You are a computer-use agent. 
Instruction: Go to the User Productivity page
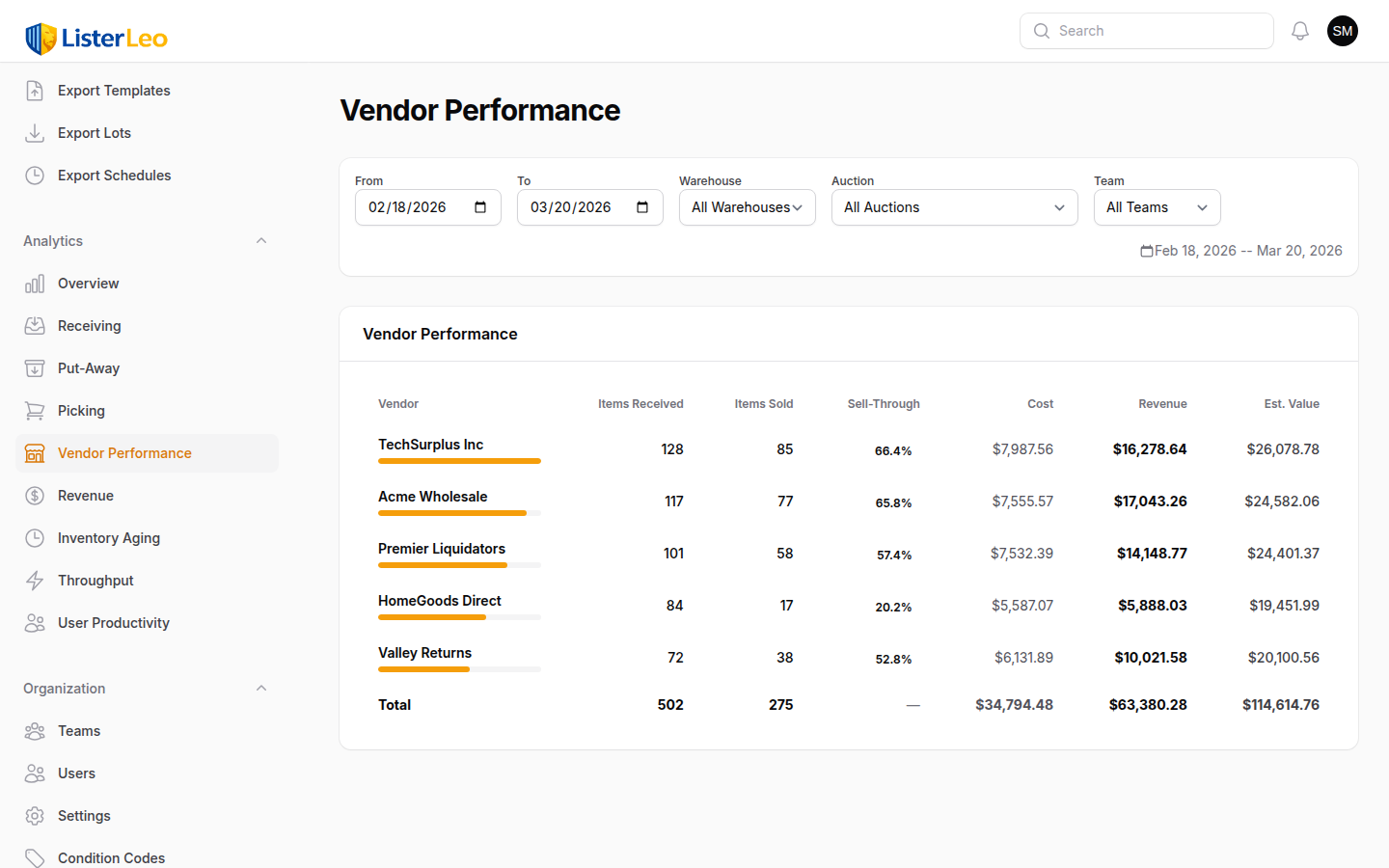(113, 623)
